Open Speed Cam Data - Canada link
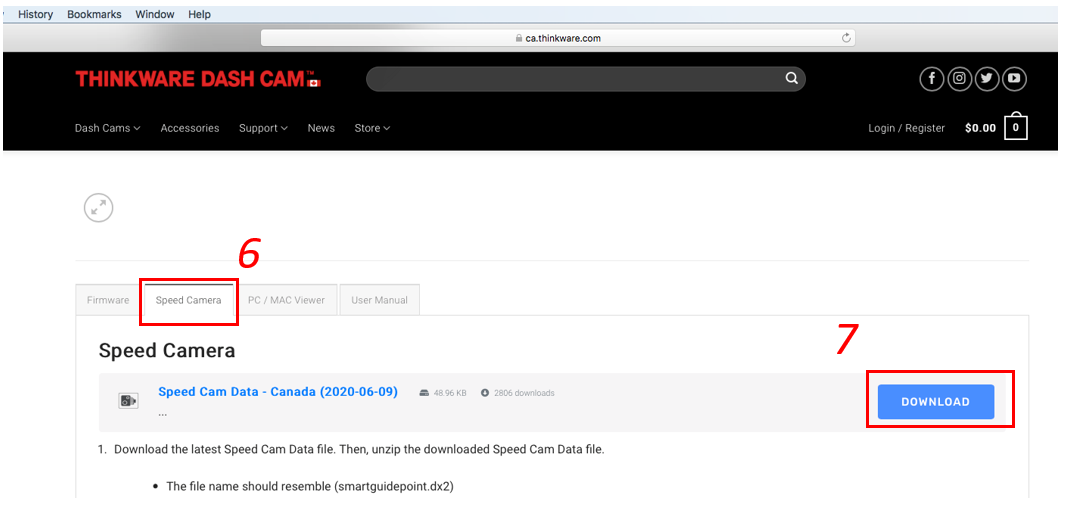1066x526 pixels. 278,392
